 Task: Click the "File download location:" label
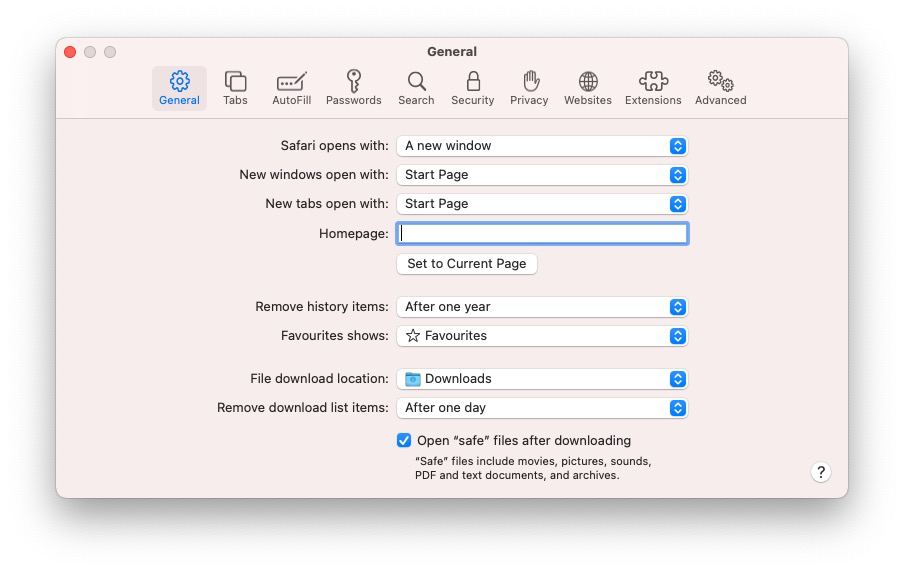click(x=319, y=379)
